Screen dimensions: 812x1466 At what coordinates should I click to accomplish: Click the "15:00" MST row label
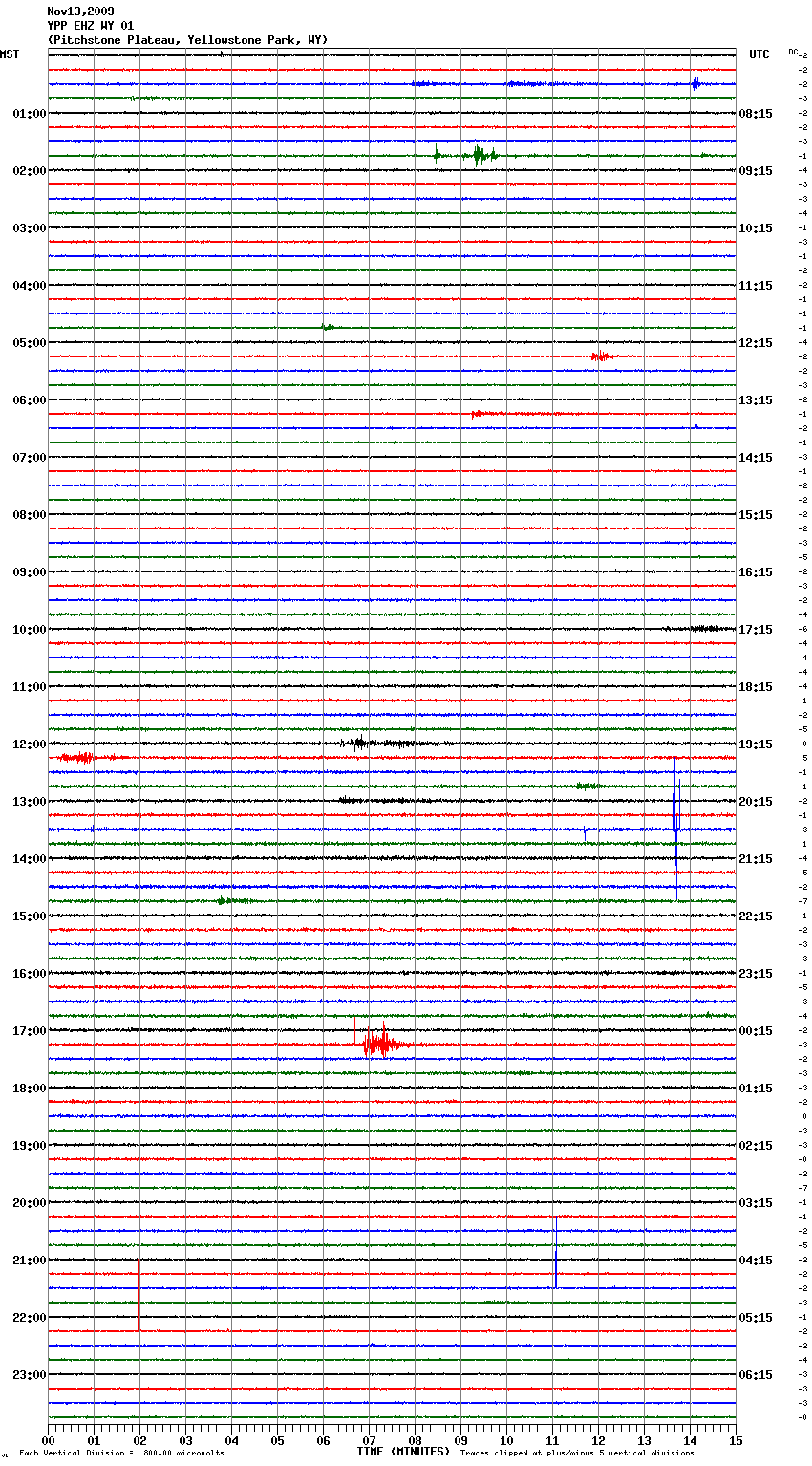[30, 916]
